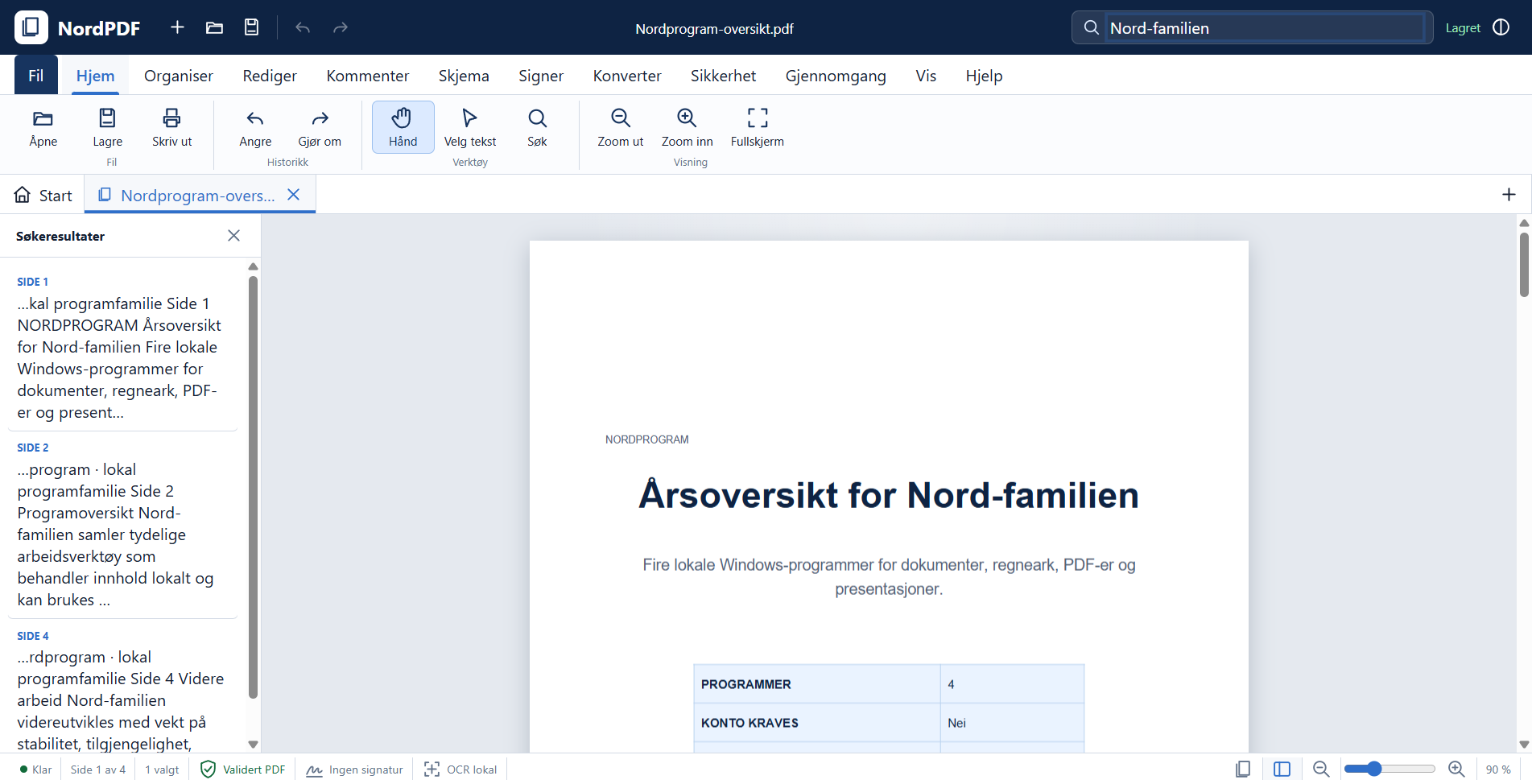This screenshot has height=784, width=1532.
Task: Click Zoom inn in Visning group
Action: (x=688, y=128)
